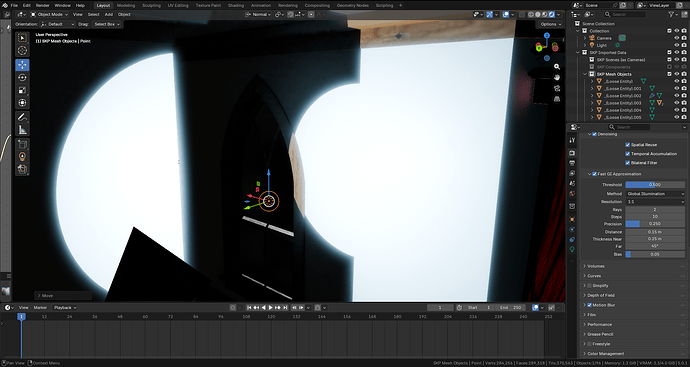Hide the Camera object in outliner

[677, 38]
